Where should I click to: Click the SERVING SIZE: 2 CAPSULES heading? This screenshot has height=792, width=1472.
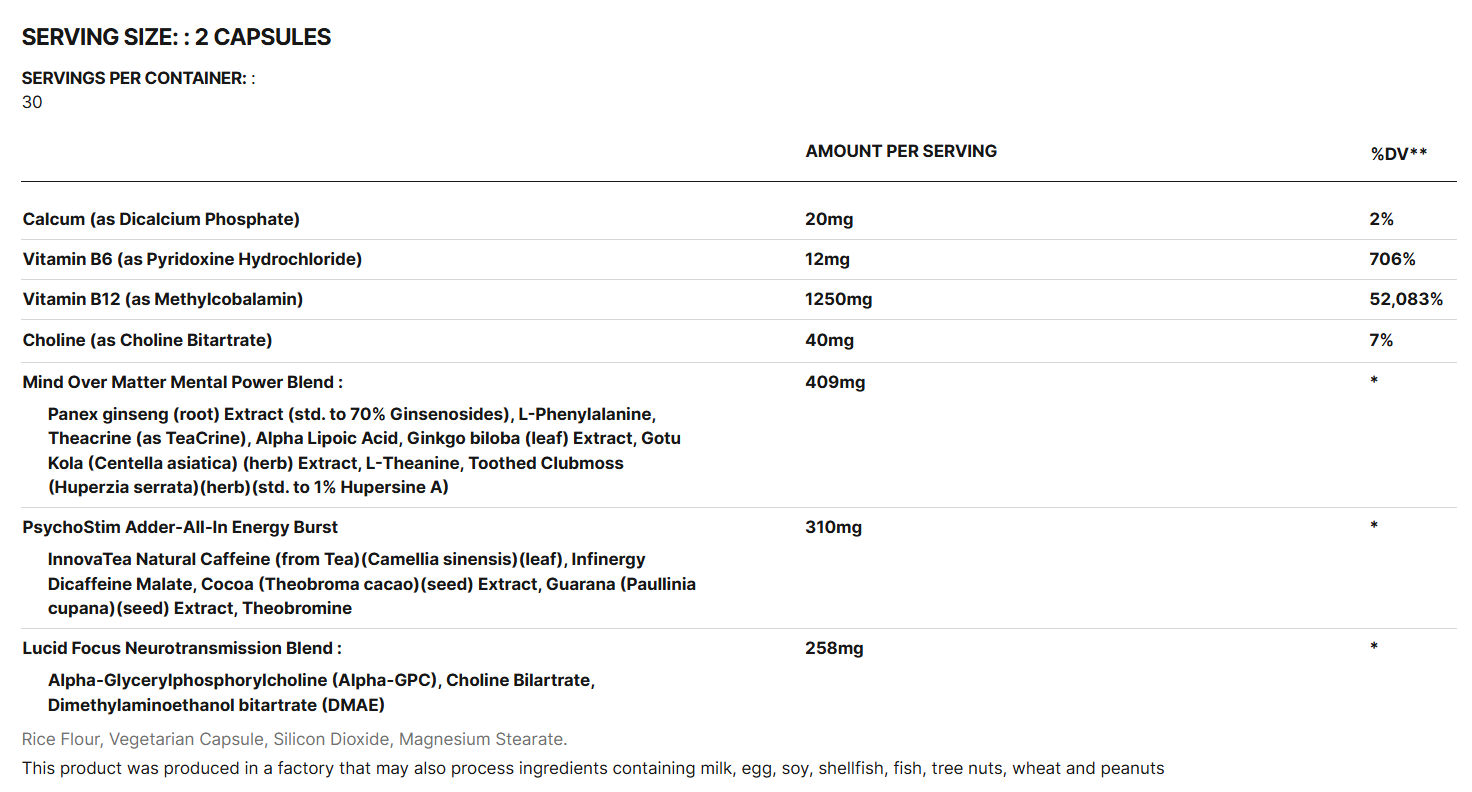[x=176, y=38]
